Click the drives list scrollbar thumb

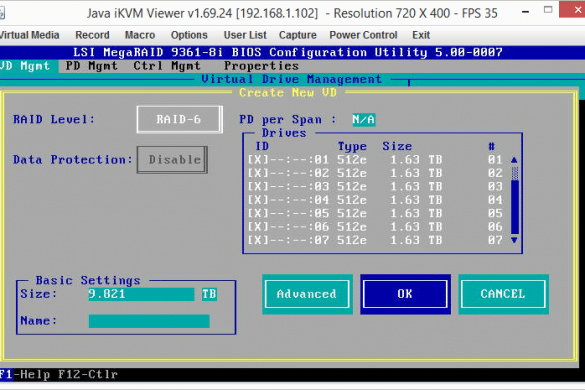coord(515,173)
